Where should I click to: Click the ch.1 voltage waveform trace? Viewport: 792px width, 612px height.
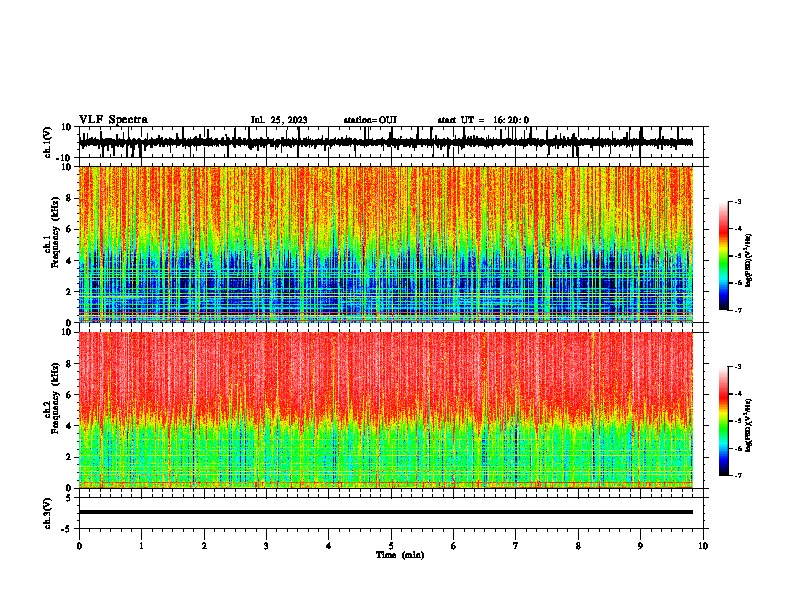pos(386,143)
